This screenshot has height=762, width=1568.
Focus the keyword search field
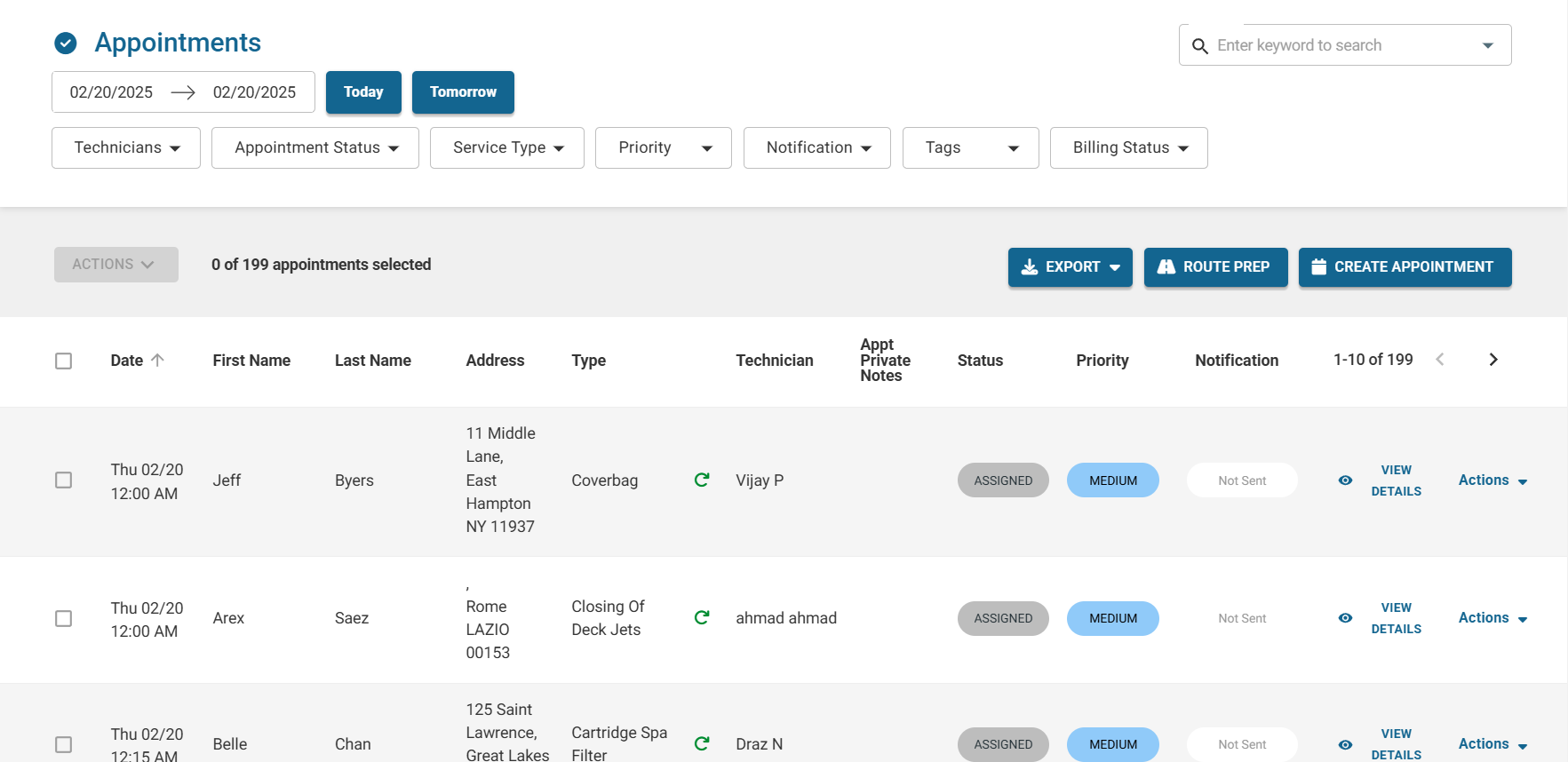pyautogui.click(x=1341, y=45)
